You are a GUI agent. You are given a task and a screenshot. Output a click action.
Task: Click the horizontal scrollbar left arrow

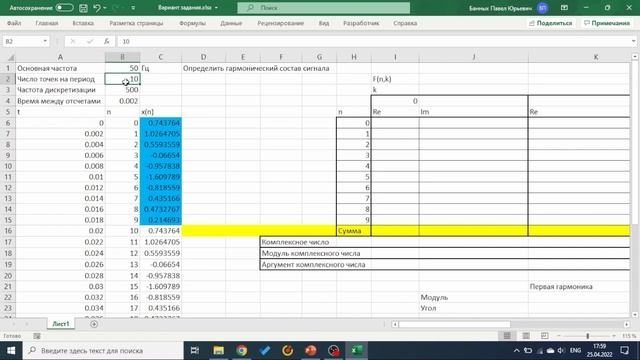(x=395, y=324)
